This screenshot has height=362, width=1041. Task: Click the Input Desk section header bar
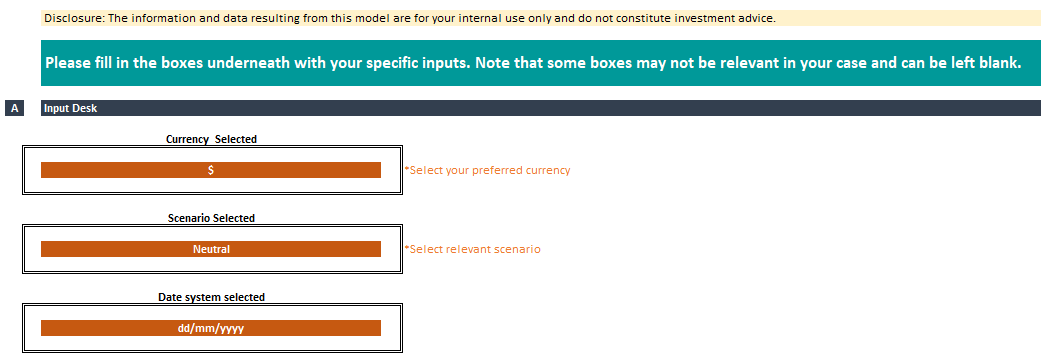(540, 108)
